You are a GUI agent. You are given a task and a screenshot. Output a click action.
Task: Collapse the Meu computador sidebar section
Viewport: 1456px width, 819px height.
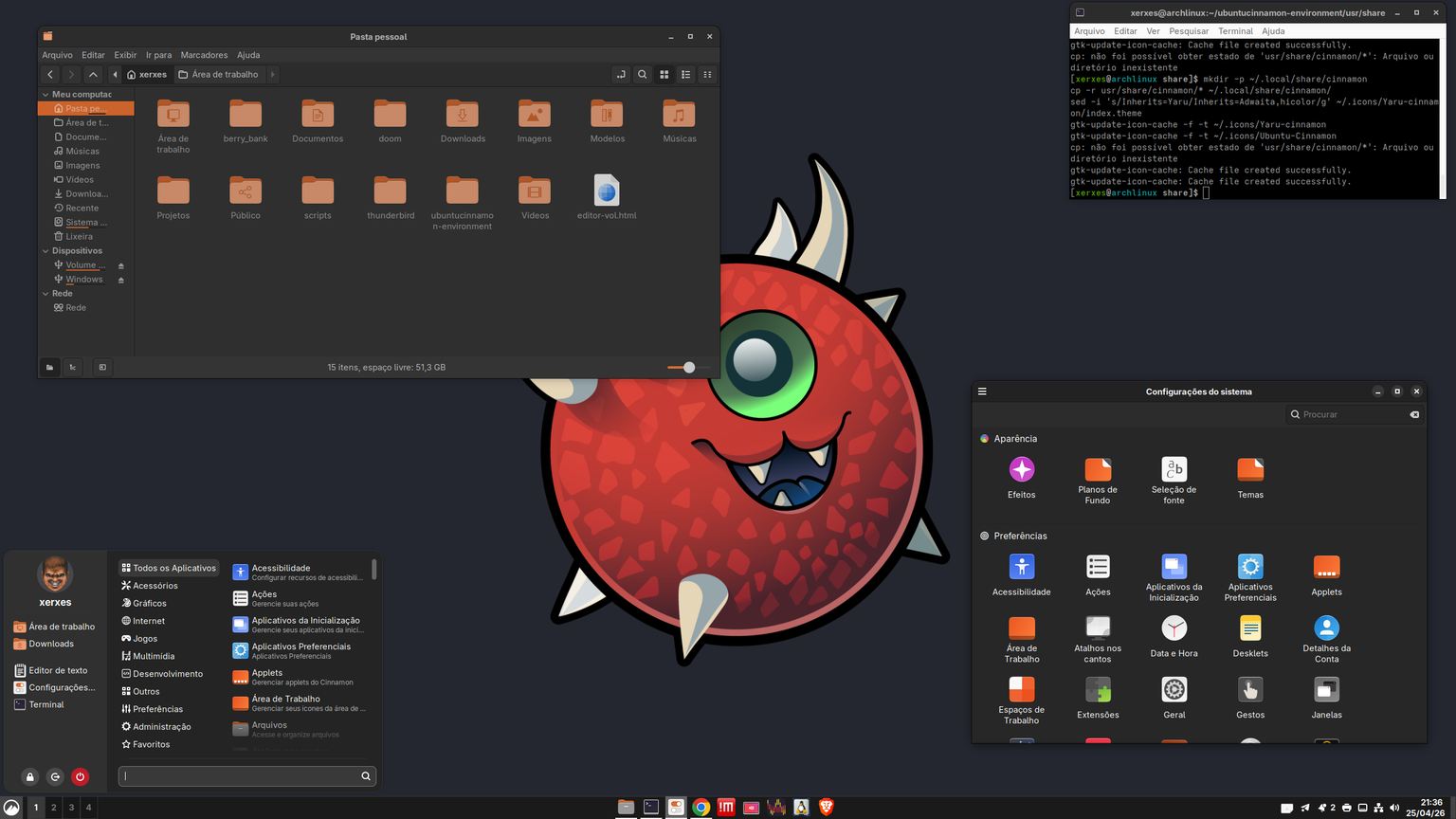coord(45,95)
